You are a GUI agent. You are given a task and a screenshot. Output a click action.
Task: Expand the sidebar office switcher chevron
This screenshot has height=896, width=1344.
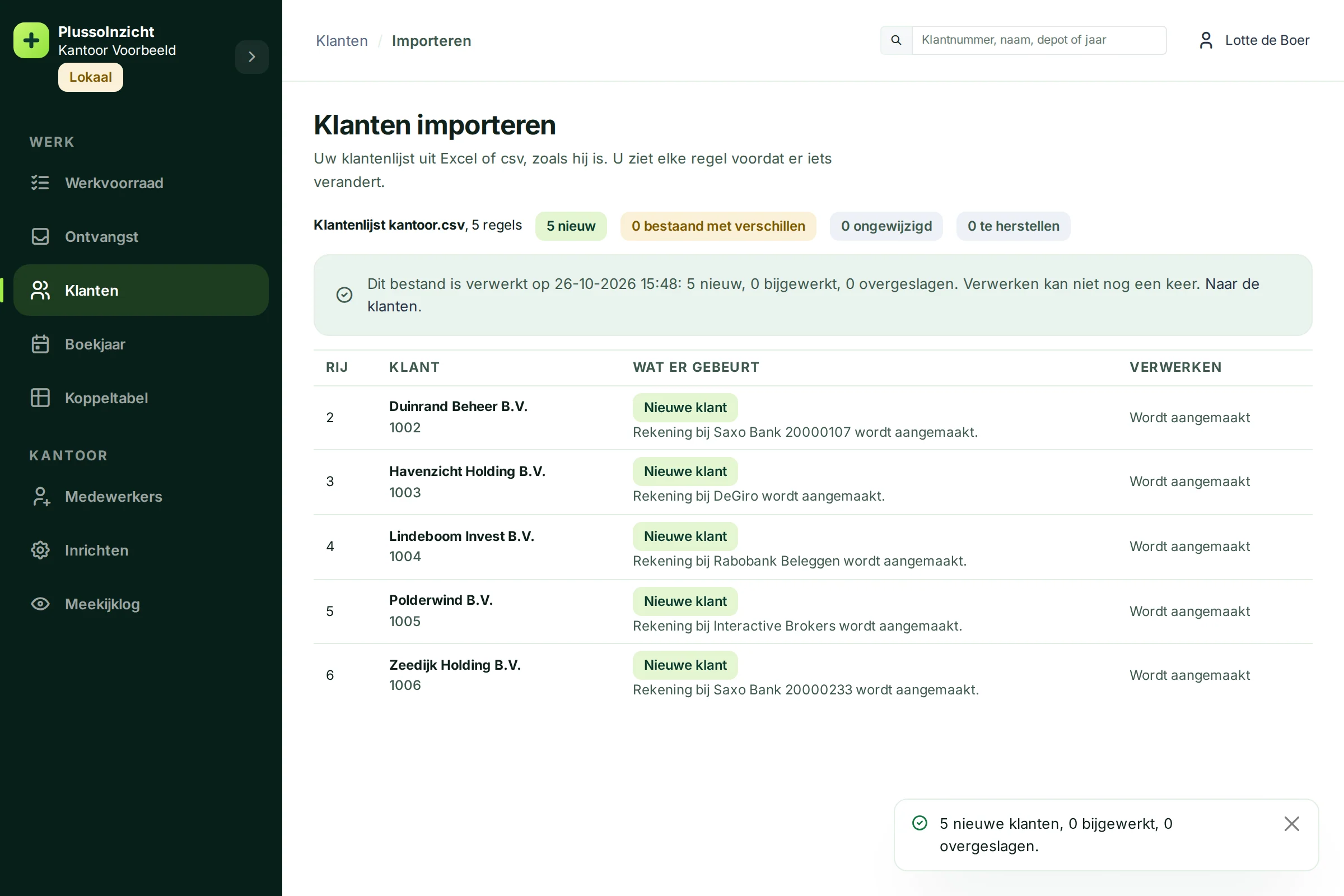point(251,57)
